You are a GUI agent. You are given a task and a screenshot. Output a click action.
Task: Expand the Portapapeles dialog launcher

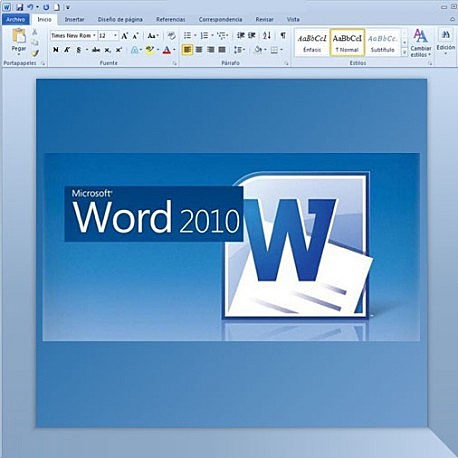click(43, 63)
